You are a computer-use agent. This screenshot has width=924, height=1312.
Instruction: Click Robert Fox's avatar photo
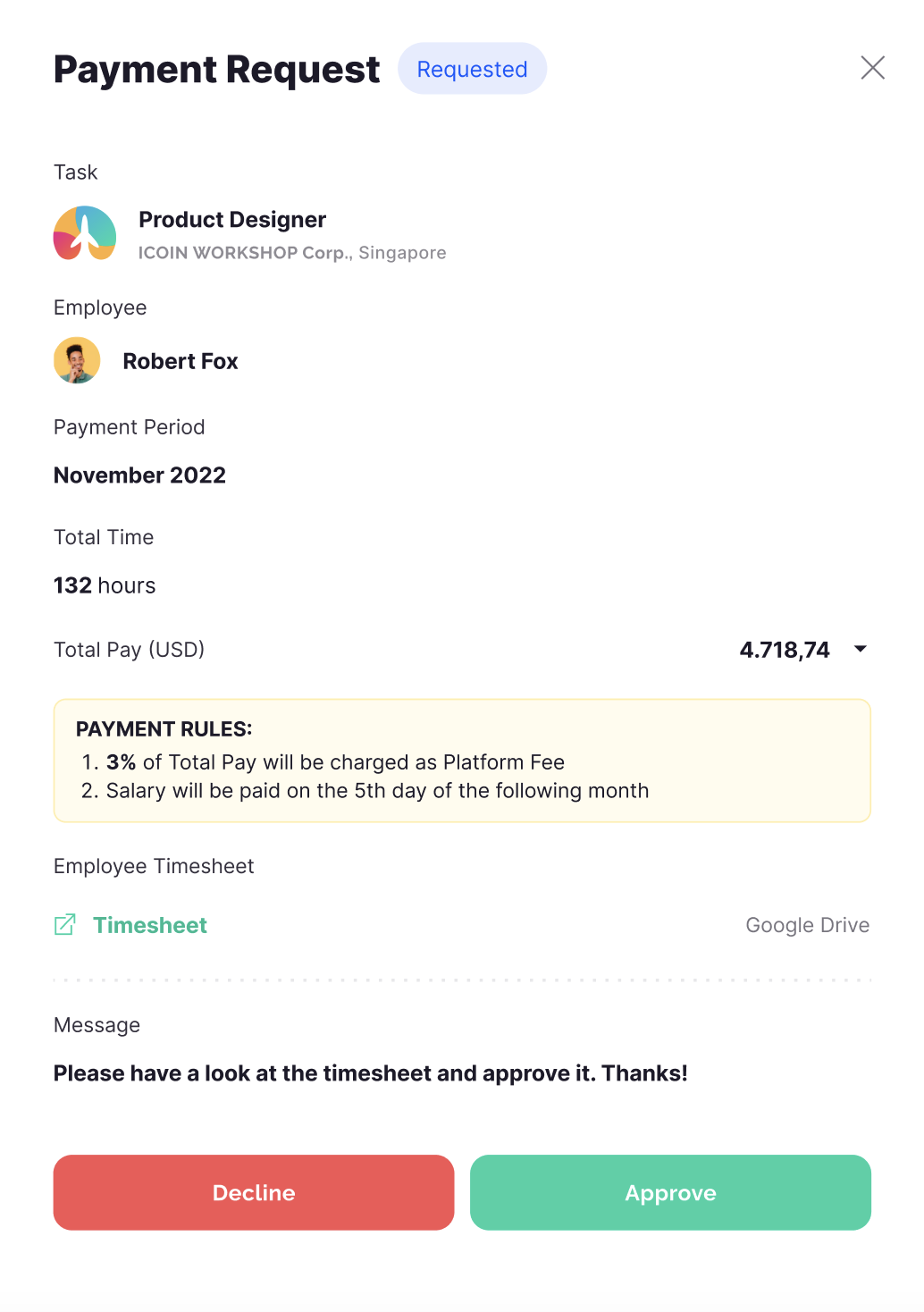point(77,360)
